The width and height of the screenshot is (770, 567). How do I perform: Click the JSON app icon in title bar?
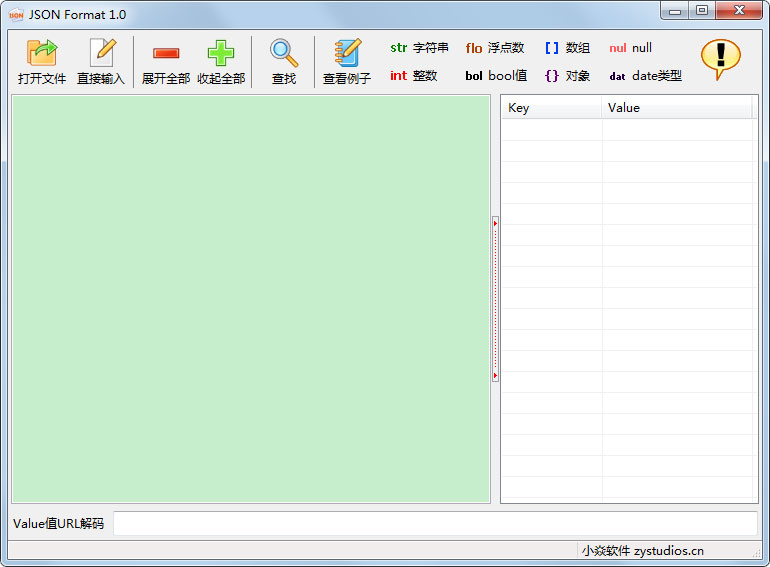(16, 15)
